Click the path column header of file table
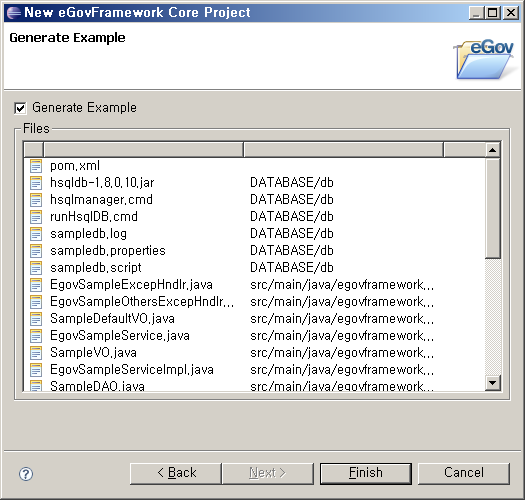The height and width of the screenshot is (500, 525). tap(344, 150)
